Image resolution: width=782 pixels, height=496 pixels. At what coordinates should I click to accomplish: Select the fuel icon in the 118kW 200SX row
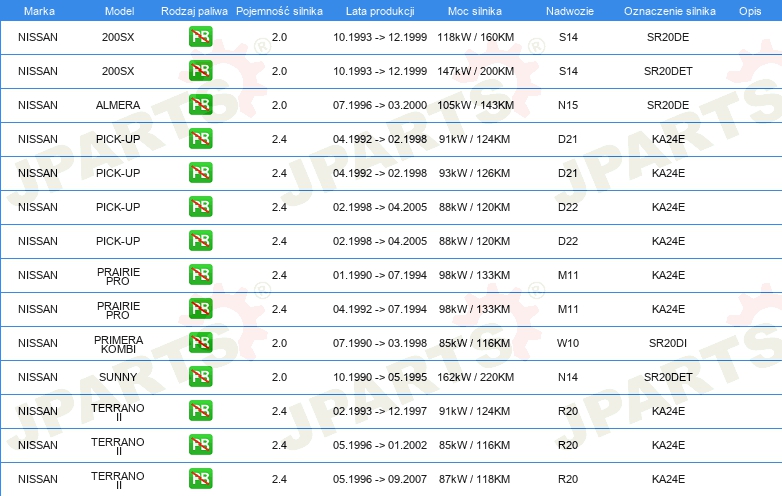(x=200, y=37)
